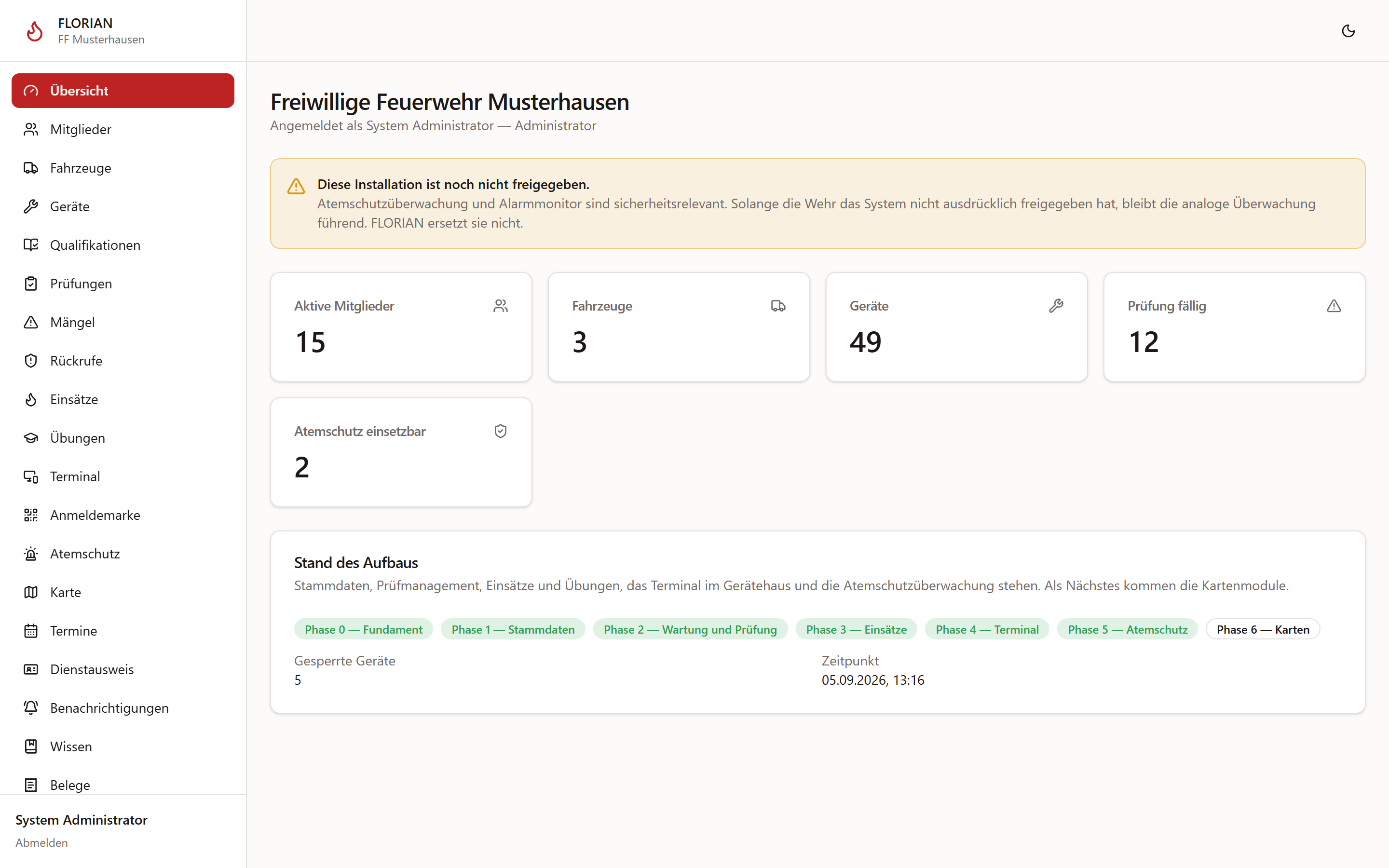1389x868 pixels.
Task: Open the Einsätze section
Action: (x=123, y=399)
